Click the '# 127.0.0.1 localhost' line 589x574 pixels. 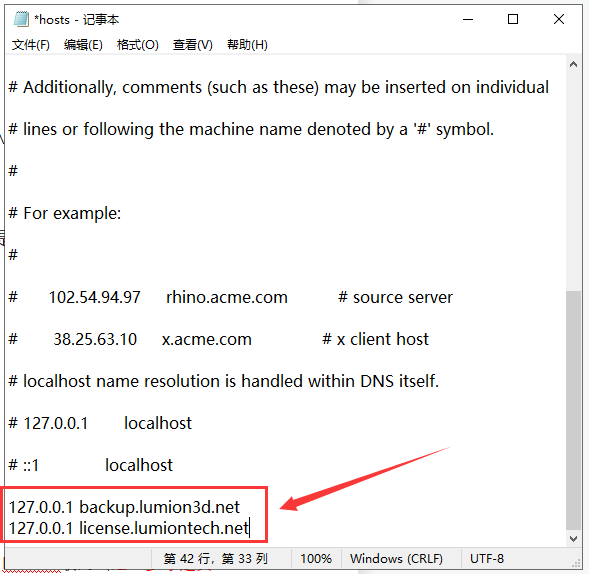coord(100,423)
